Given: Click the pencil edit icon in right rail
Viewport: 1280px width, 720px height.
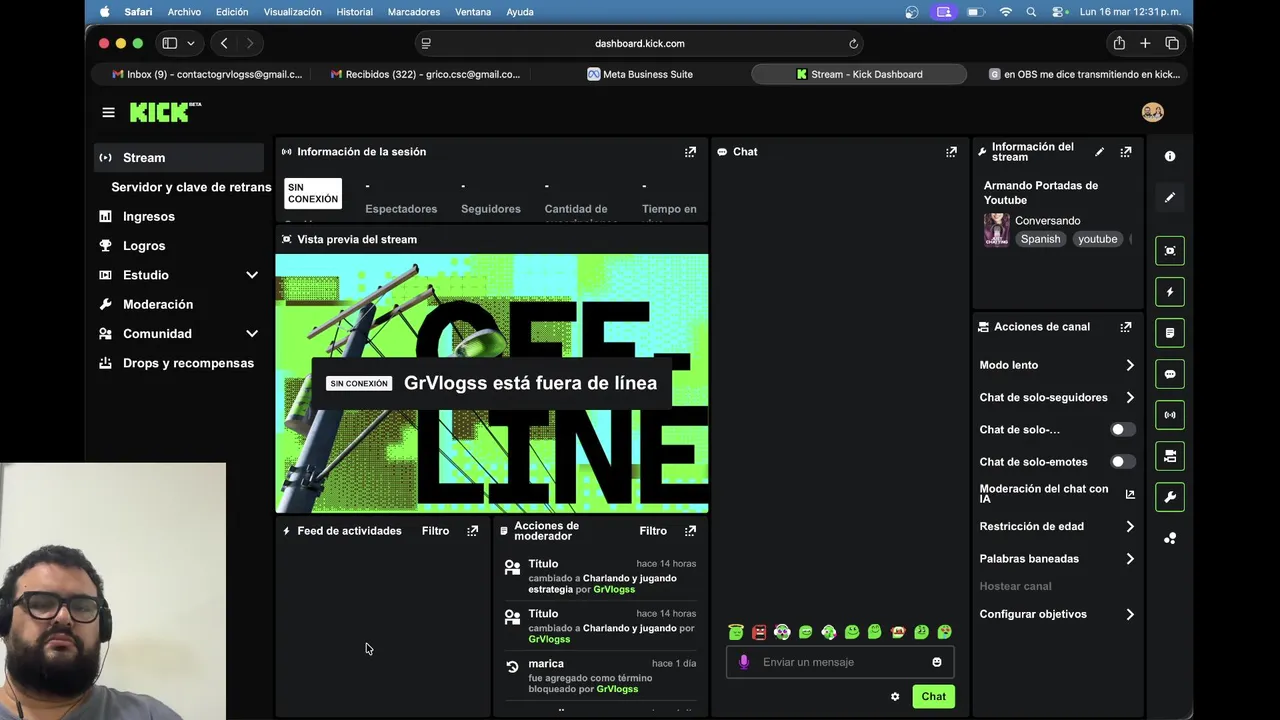Looking at the screenshot, I should point(1170,197).
